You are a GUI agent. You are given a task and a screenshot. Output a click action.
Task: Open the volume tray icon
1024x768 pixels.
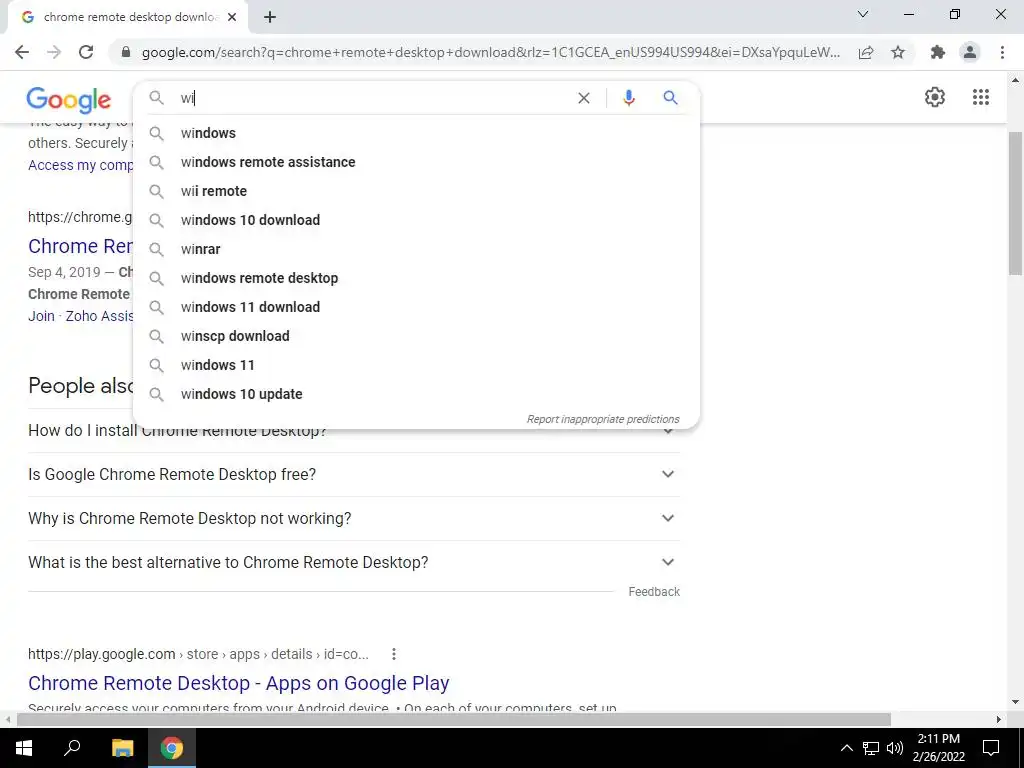(895, 748)
